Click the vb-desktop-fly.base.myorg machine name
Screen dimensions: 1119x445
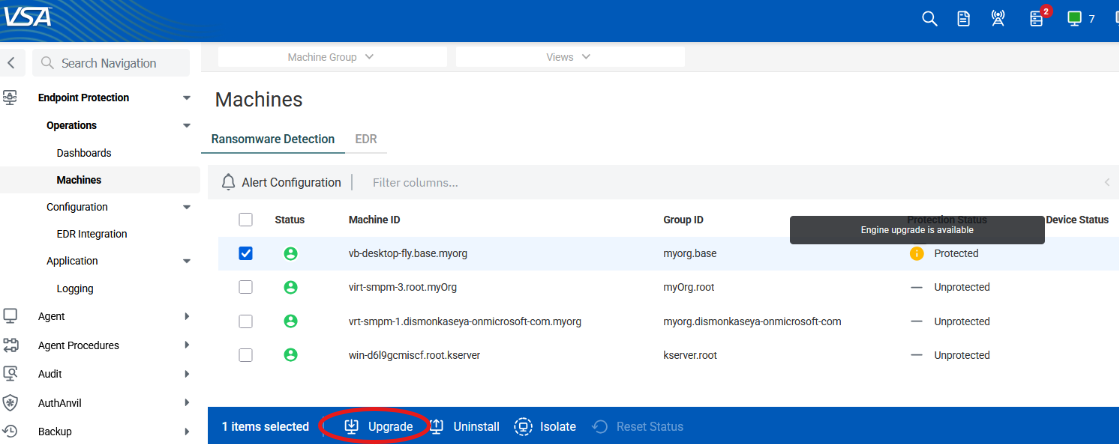point(408,253)
